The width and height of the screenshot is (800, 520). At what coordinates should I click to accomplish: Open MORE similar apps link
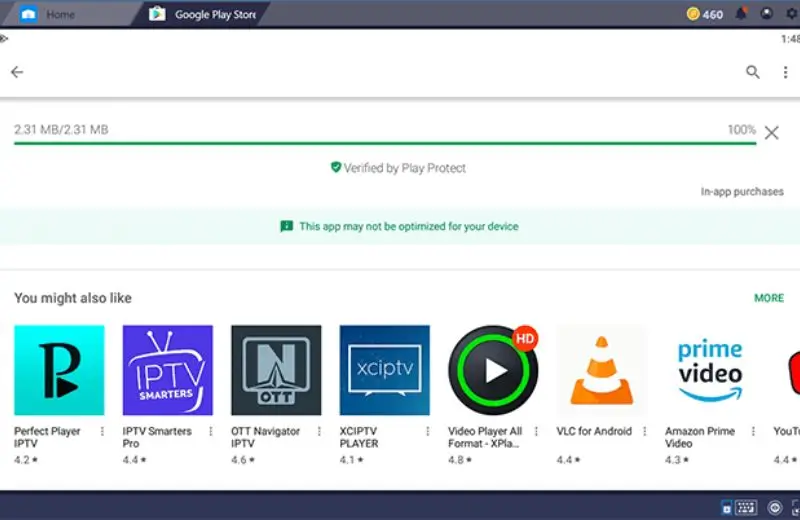tap(768, 298)
